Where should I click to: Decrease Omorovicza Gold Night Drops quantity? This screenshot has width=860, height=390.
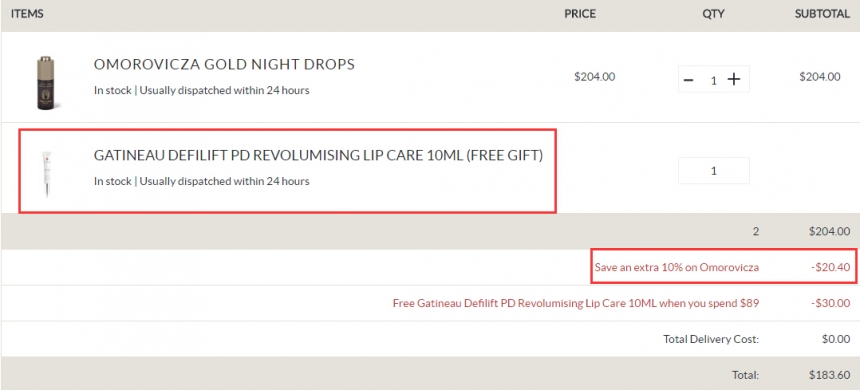(688, 80)
